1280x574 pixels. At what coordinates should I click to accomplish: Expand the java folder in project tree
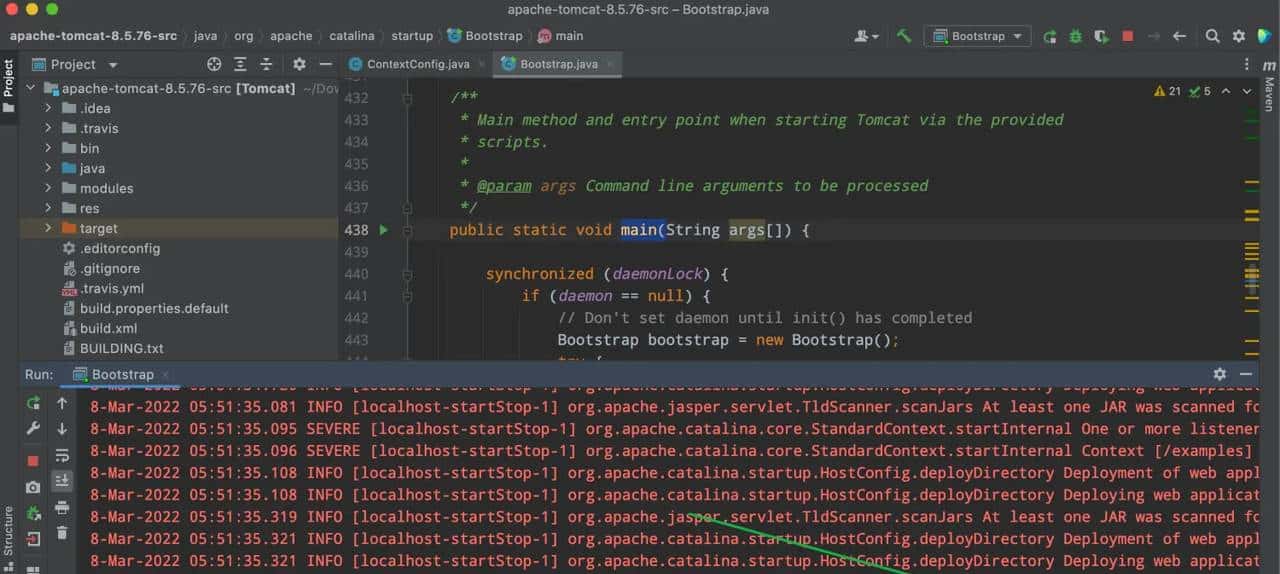pyautogui.click(x=48, y=168)
